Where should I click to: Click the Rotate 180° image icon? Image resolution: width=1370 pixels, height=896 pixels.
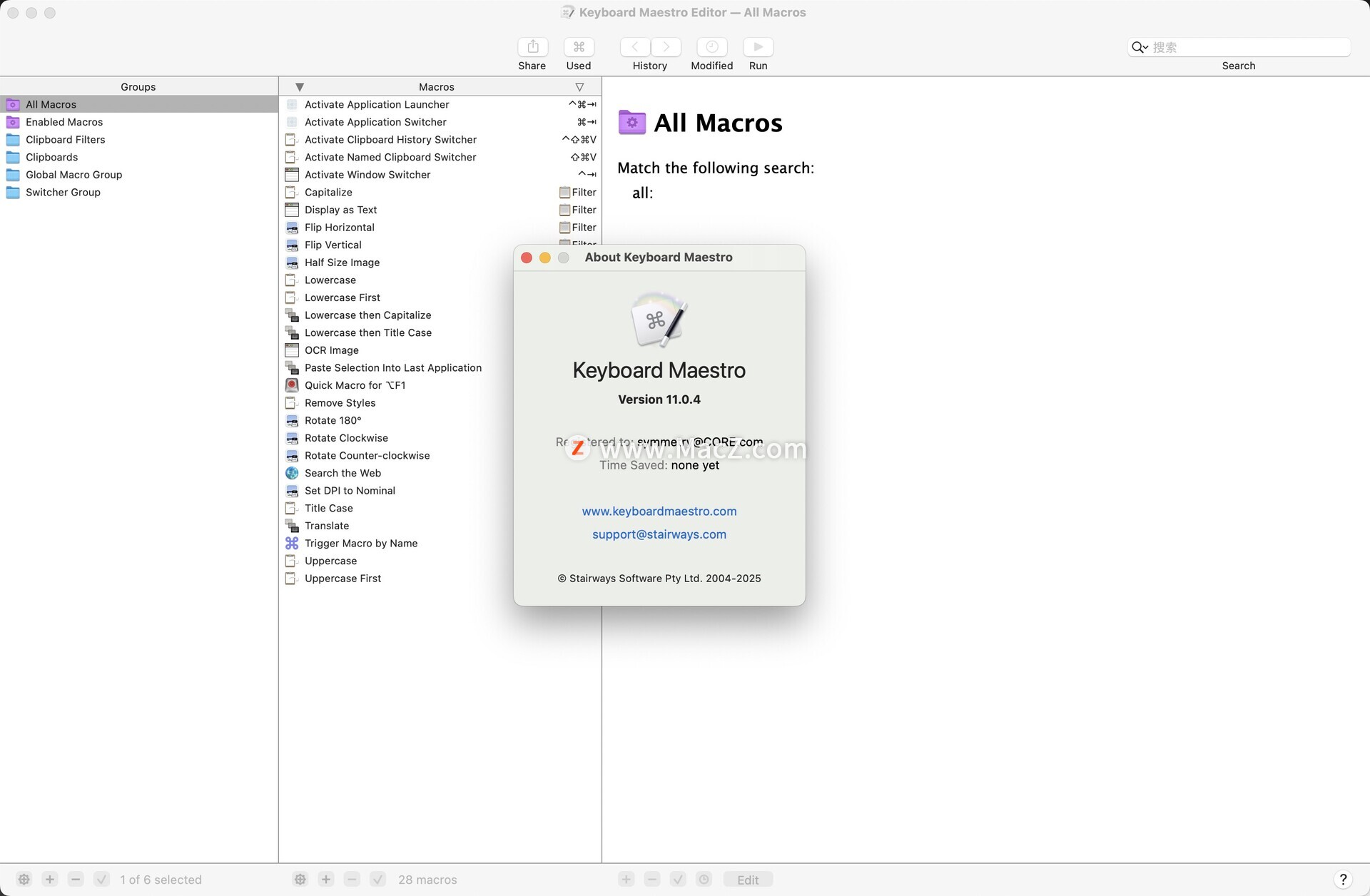coord(292,421)
